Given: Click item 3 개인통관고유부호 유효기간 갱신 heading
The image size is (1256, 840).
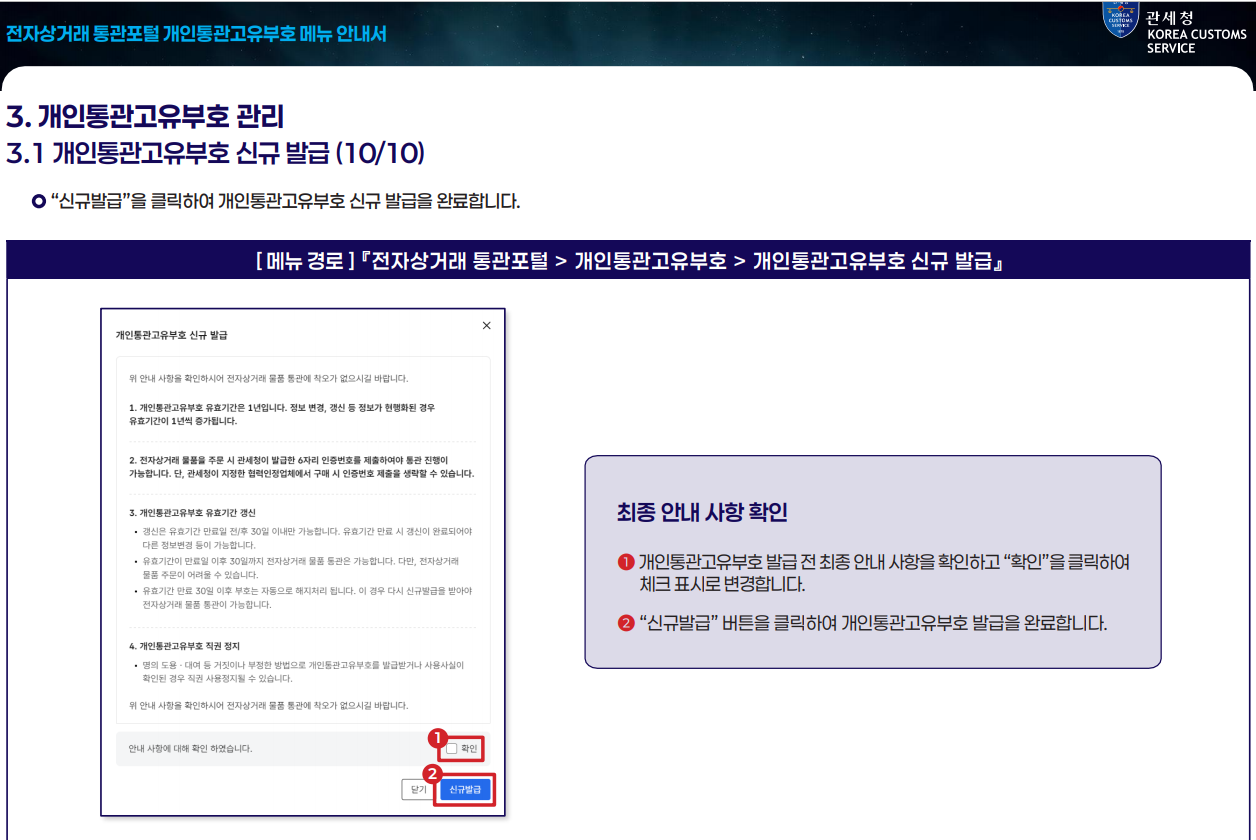Looking at the screenshot, I should (192, 512).
